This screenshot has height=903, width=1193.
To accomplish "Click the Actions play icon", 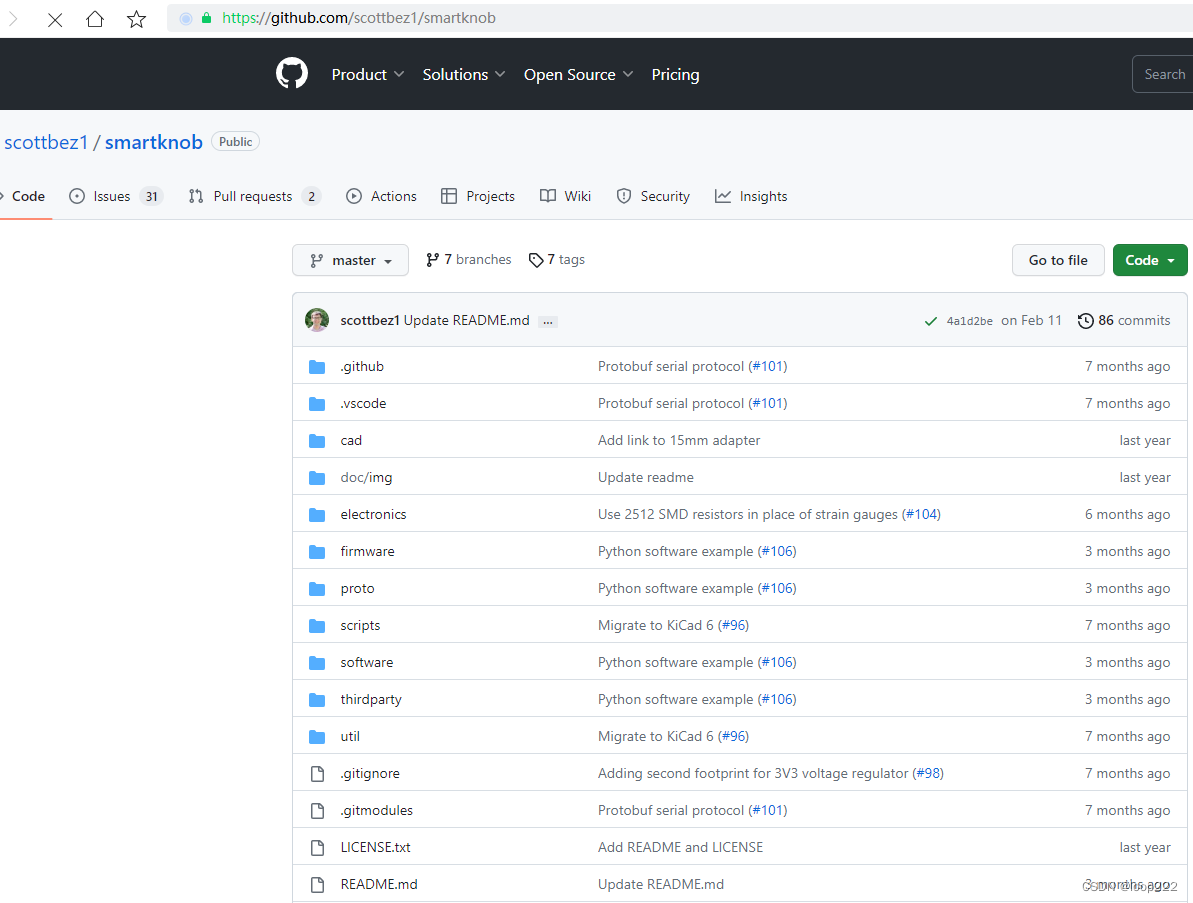I will 354,196.
